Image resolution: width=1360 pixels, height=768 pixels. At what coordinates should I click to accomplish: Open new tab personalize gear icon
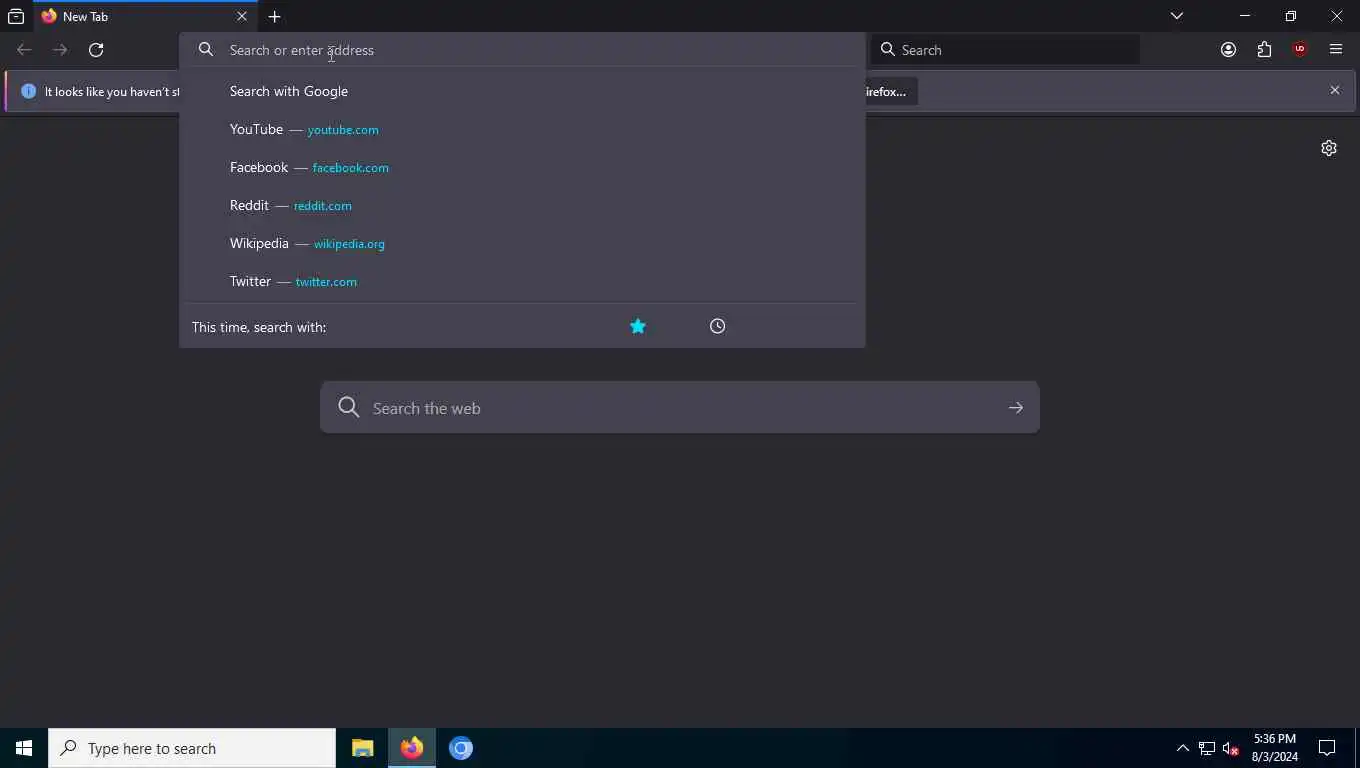(1328, 148)
